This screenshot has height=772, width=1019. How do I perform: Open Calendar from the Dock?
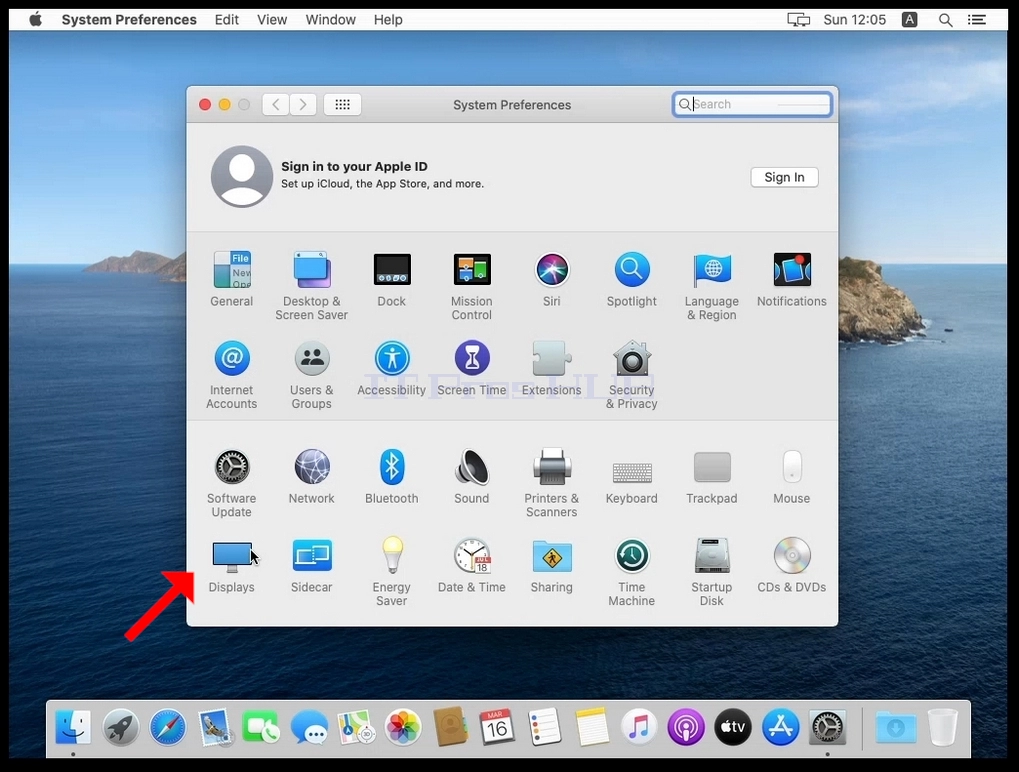(x=497, y=727)
